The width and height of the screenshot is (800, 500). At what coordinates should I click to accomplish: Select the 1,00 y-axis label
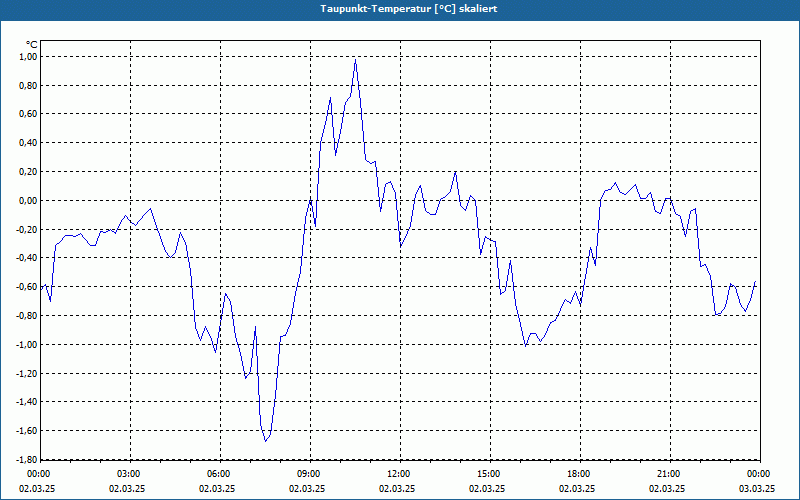[29, 57]
